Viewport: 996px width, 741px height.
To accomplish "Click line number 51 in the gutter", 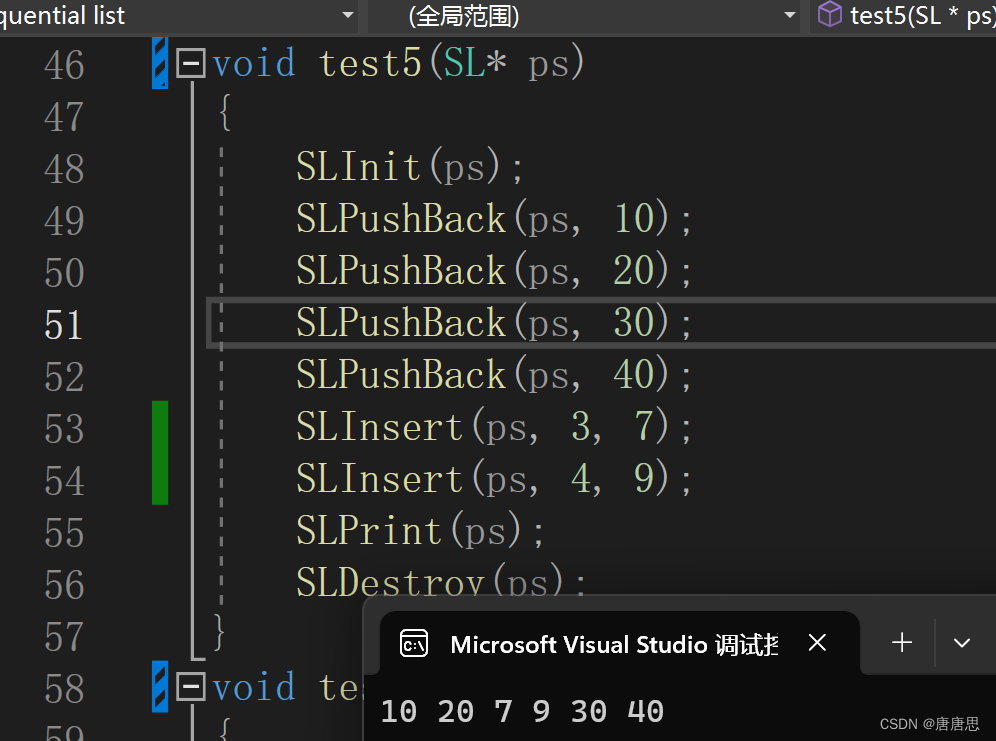I will point(64,325).
